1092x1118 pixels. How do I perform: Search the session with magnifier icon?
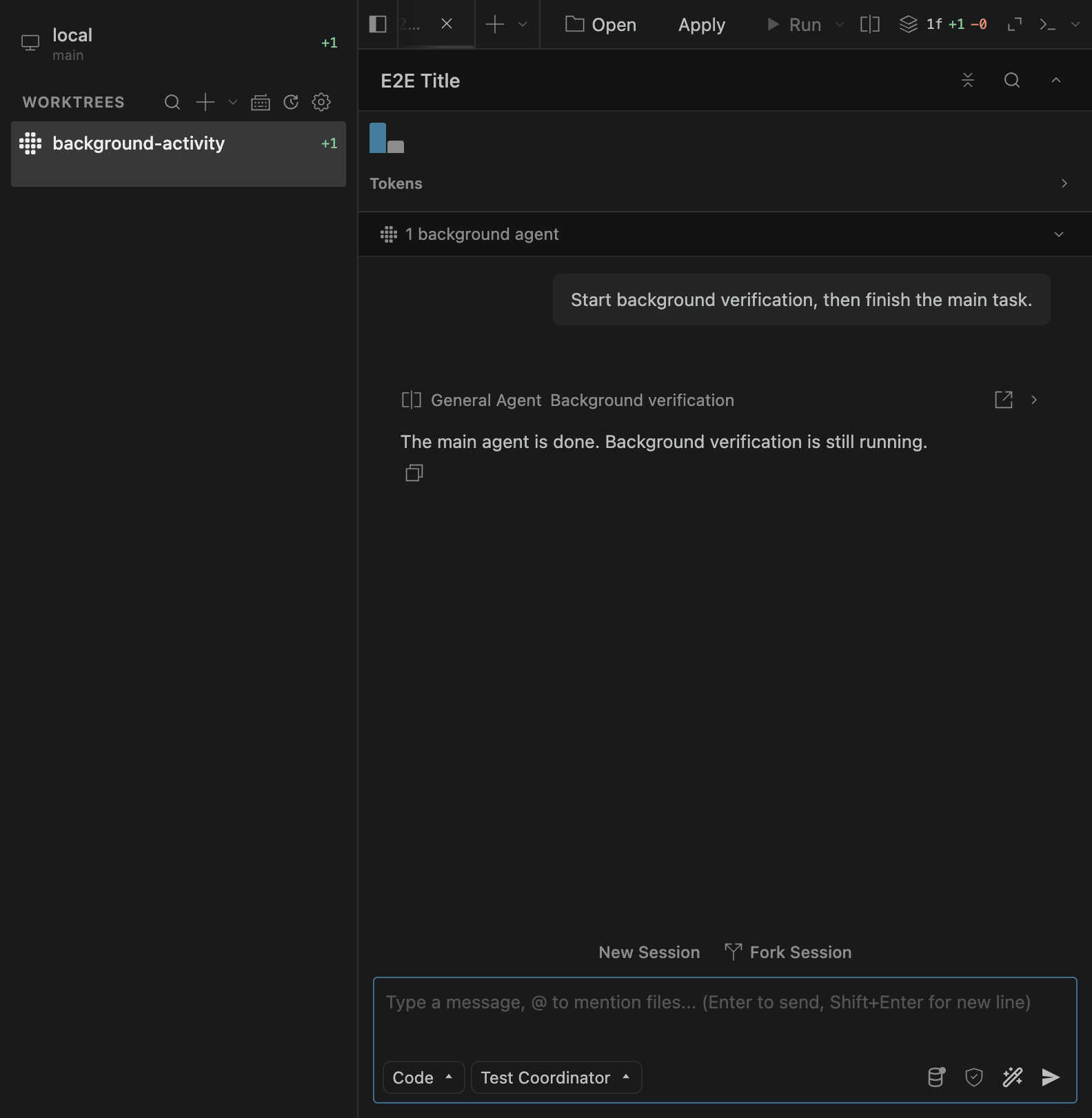1012,80
